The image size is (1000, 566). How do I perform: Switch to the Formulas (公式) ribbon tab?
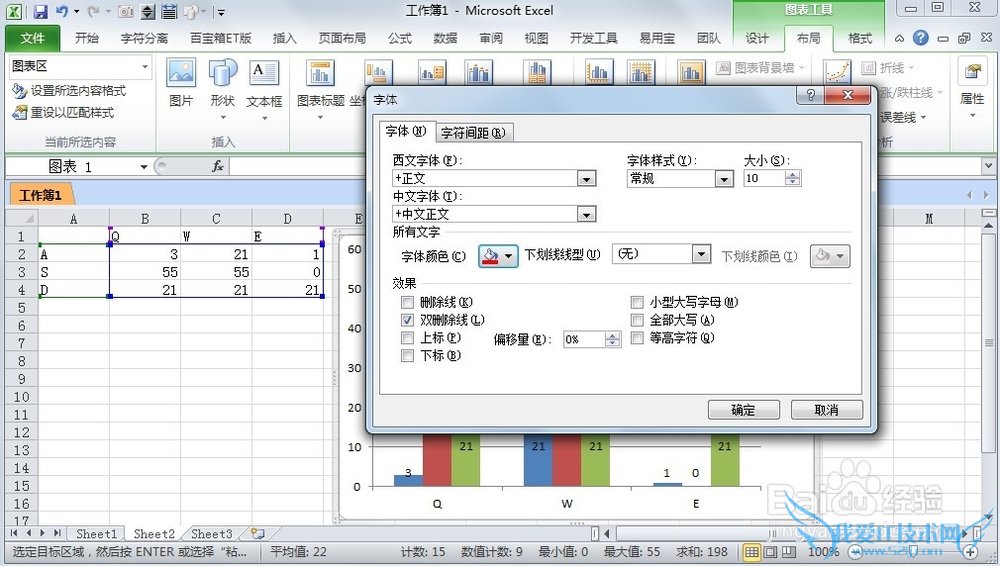[399, 38]
